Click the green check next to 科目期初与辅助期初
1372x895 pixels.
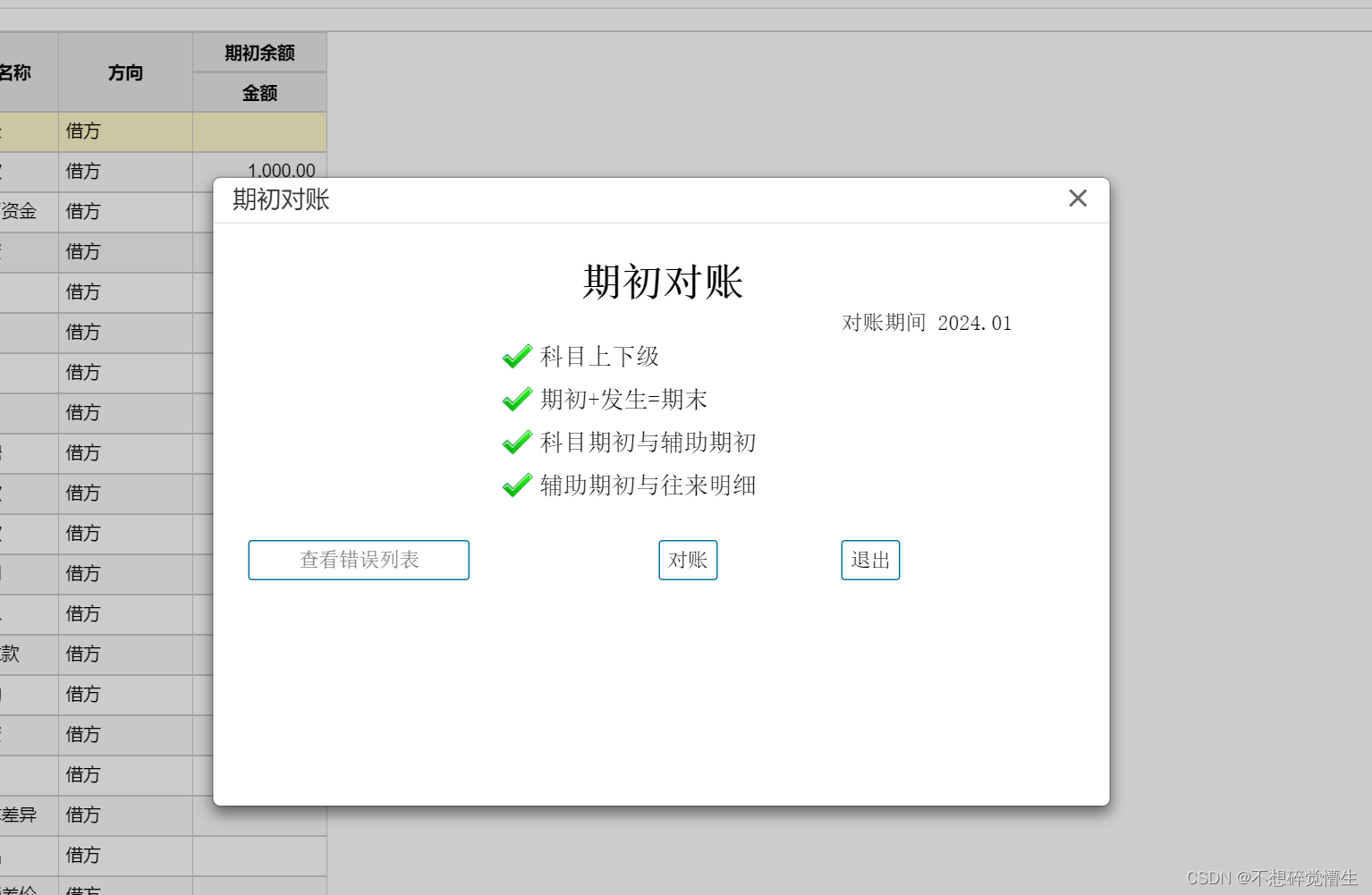(x=517, y=443)
